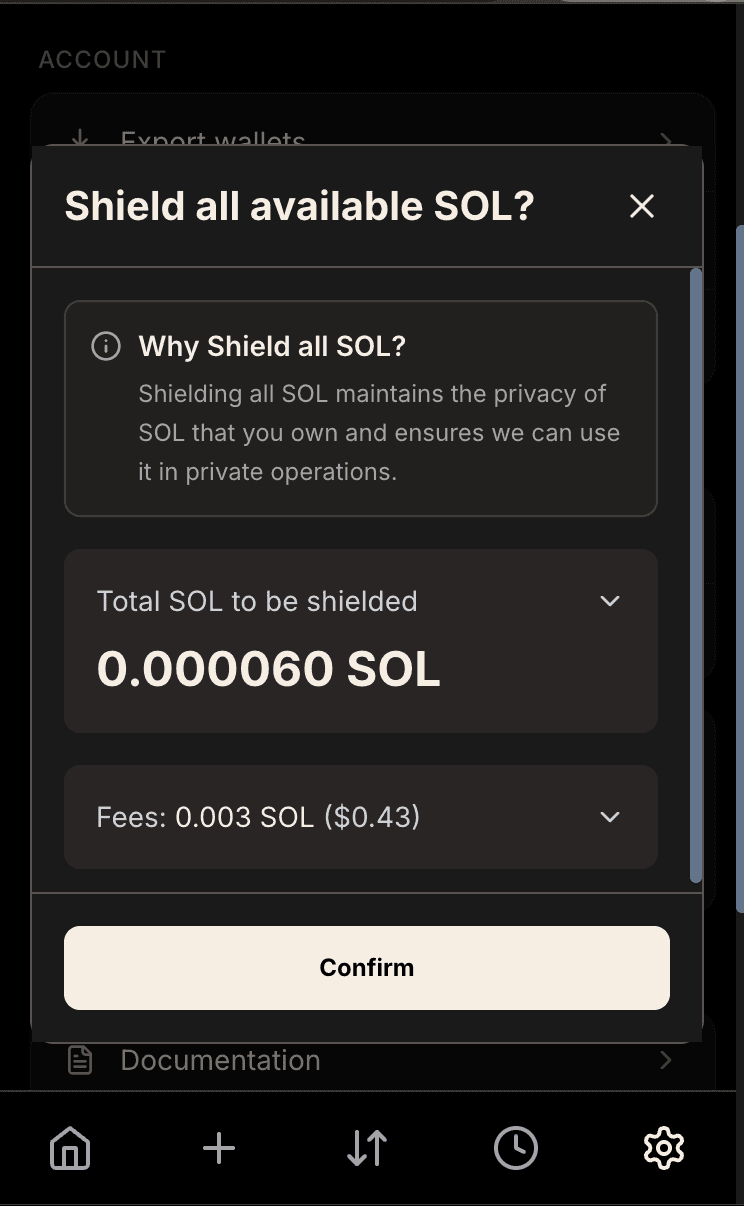Image resolution: width=744 pixels, height=1206 pixels.
Task: Open settings with the gear icon
Action: [x=663, y=1148]
